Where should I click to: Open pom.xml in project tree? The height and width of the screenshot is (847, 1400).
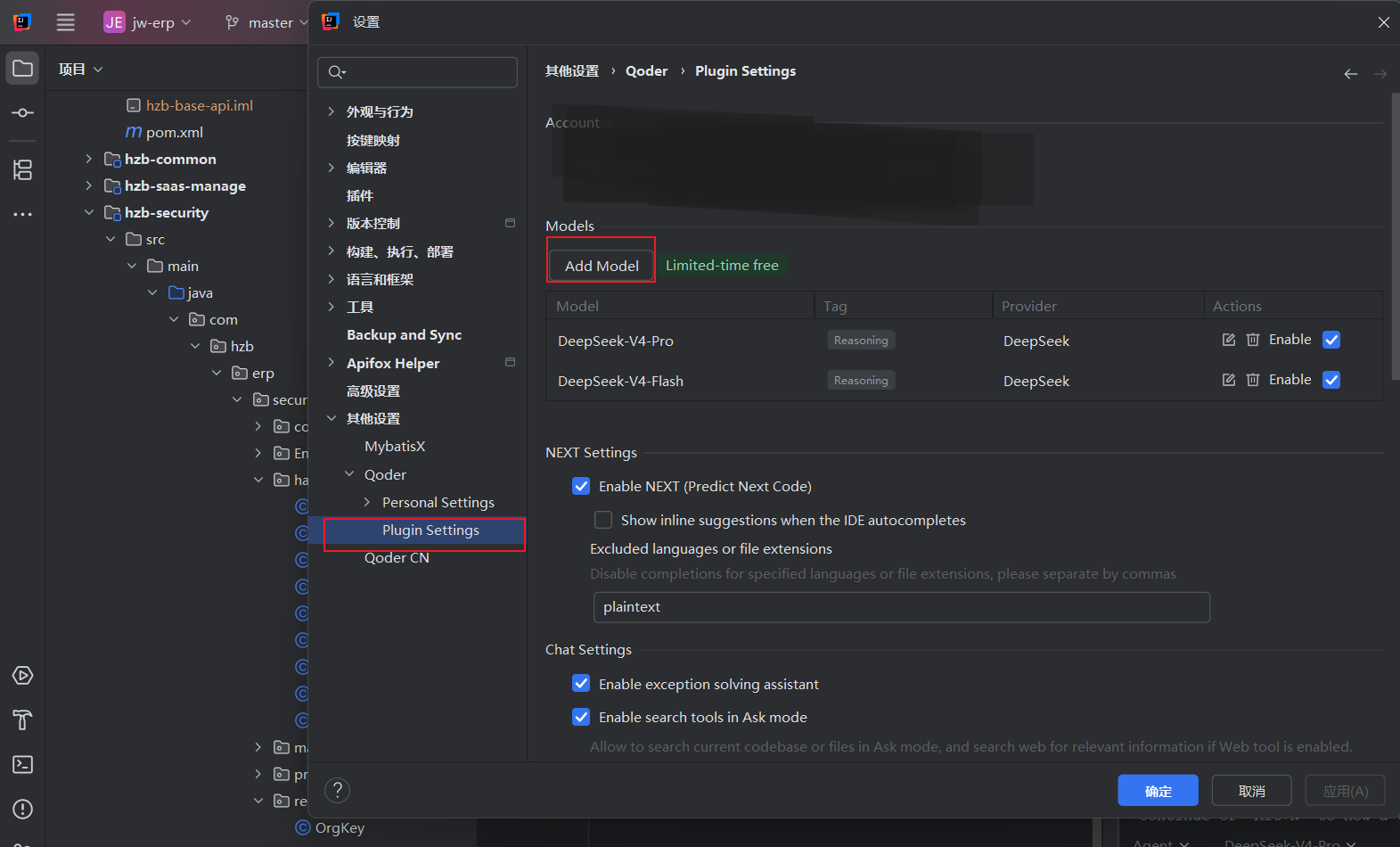coord(174,132)
